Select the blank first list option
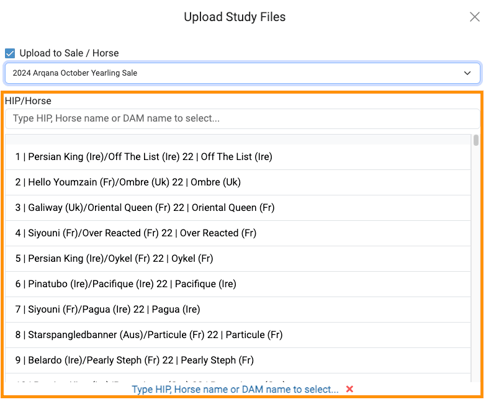The height and width of the screenshot is (420, 486). coord(238,139)
